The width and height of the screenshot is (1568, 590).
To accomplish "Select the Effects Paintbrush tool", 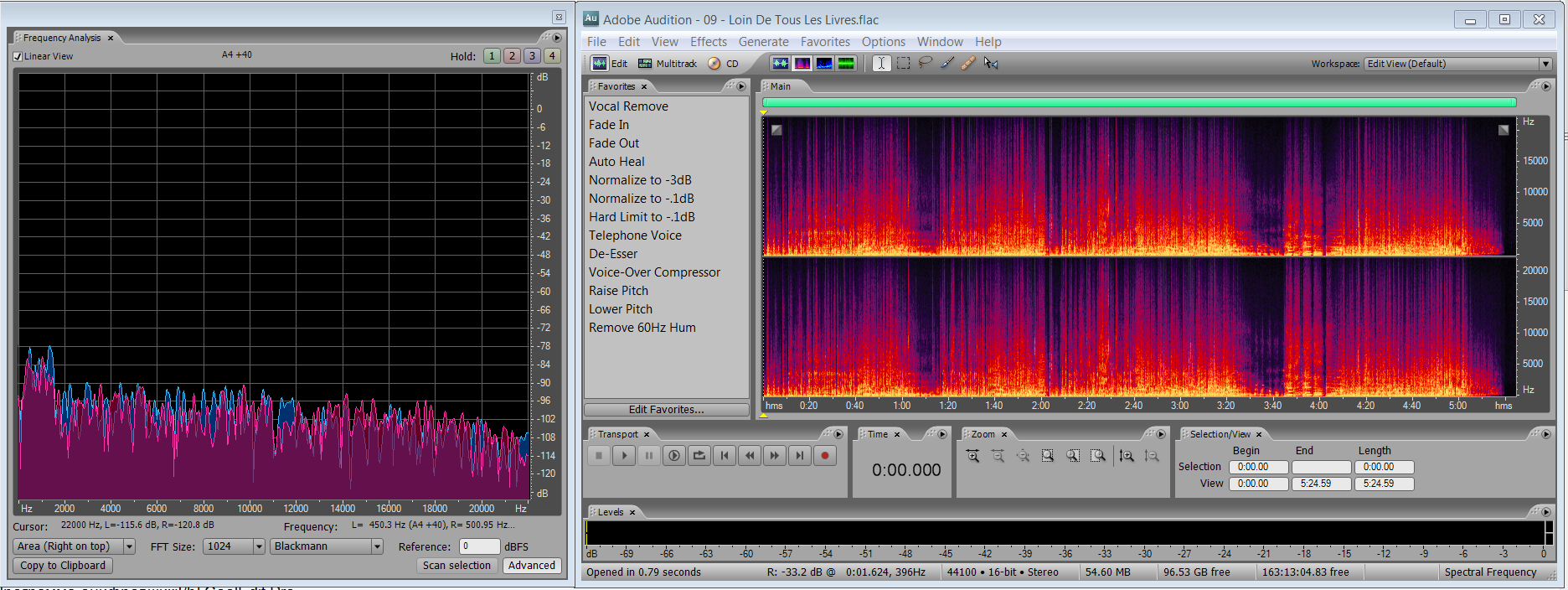I will tap(946, 64).
